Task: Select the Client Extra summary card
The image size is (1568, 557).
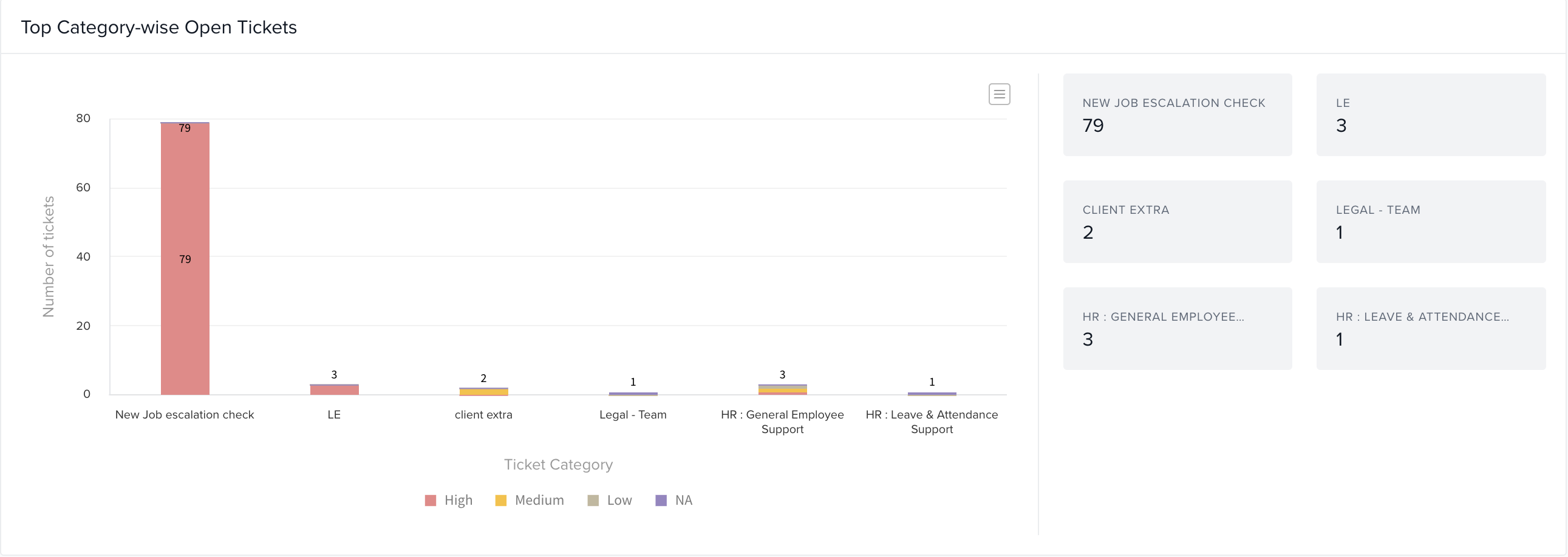Action: pos(1177,222)
